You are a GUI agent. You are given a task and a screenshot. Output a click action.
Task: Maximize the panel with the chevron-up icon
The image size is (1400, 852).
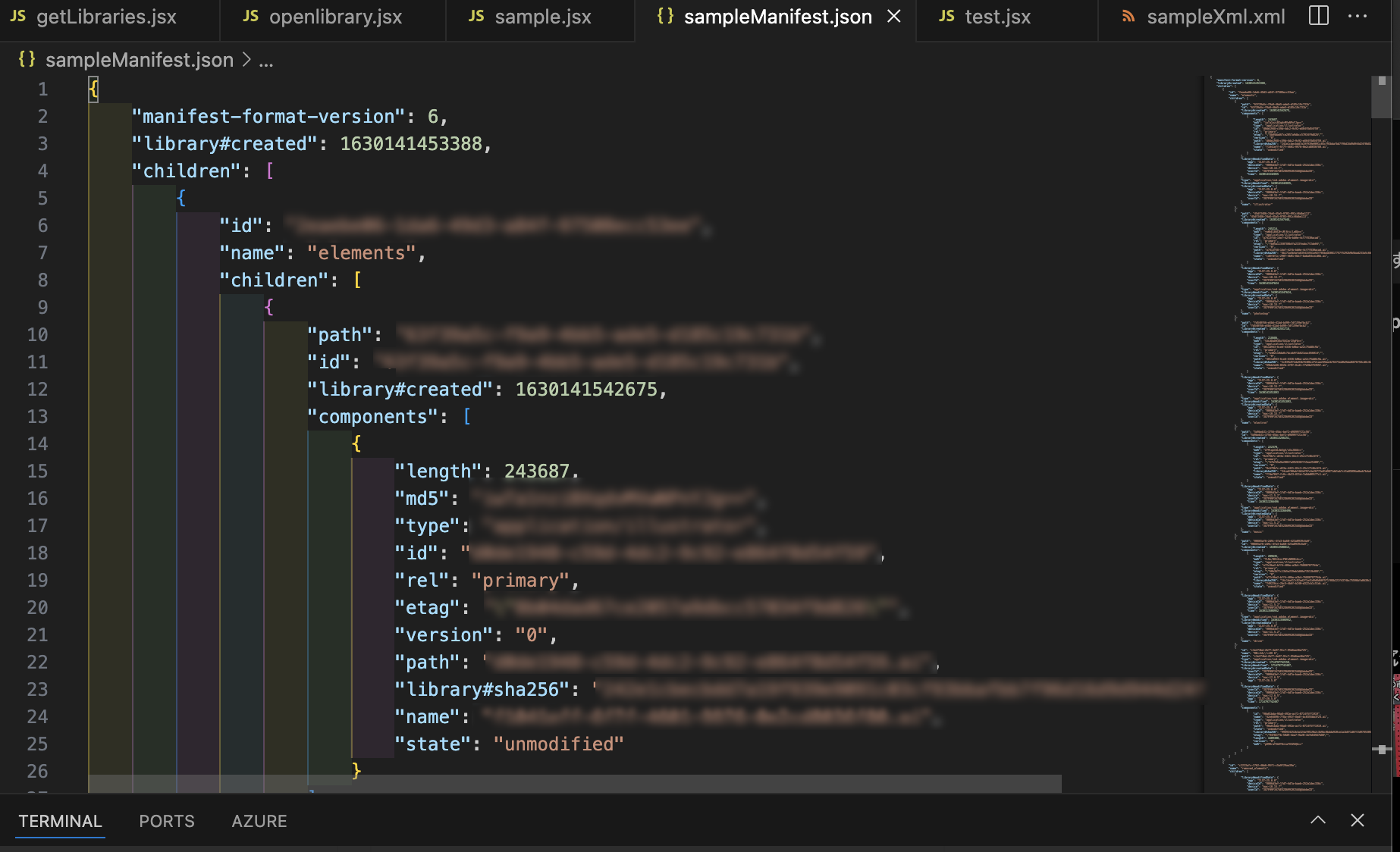pos(1318,820)
